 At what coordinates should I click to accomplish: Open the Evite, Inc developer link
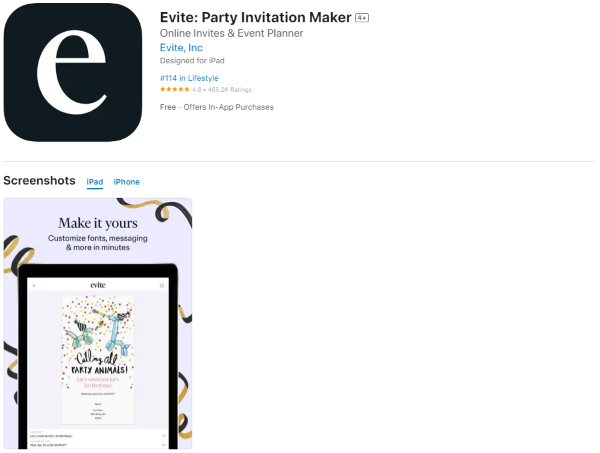pos(181,48)
